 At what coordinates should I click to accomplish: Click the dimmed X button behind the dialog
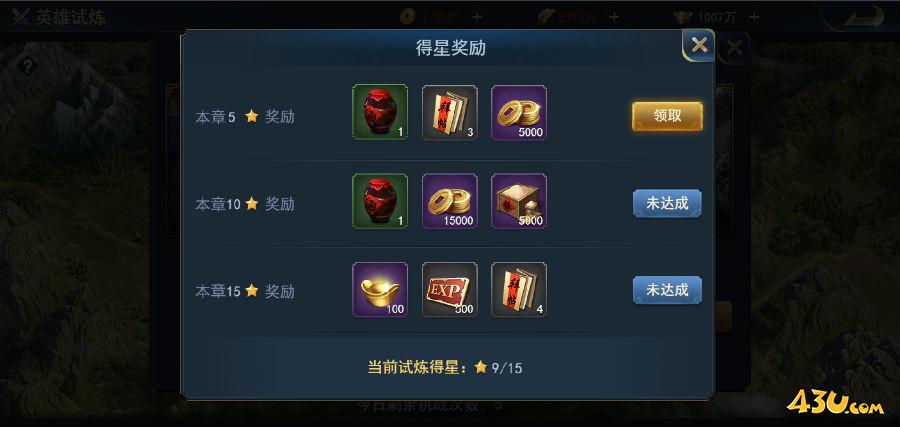[x=734, y=48]
